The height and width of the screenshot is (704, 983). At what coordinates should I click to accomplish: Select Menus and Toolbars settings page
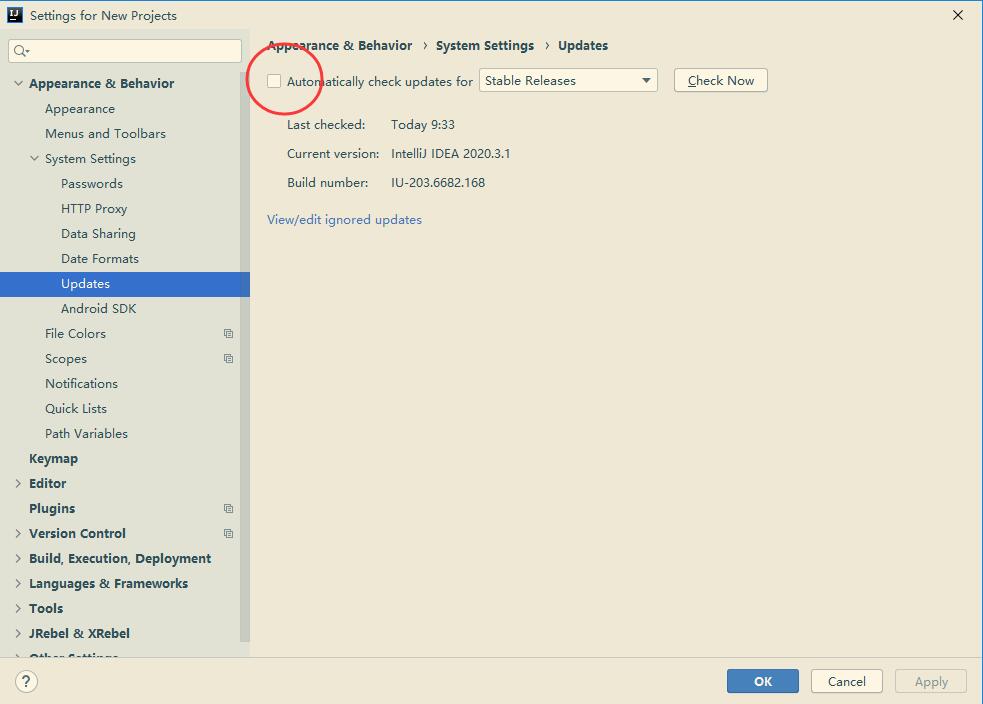click(105, 134)
